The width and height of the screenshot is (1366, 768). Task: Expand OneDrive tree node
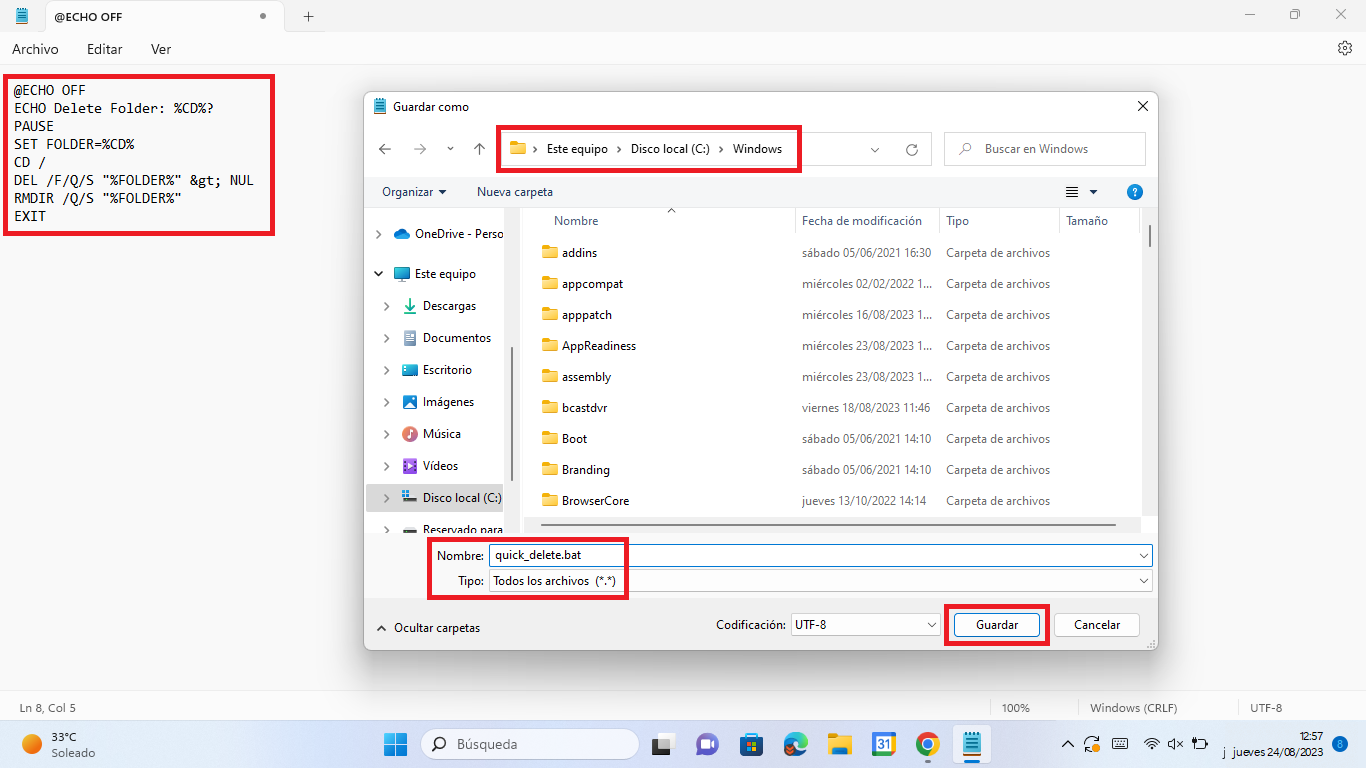click(378, 234)
